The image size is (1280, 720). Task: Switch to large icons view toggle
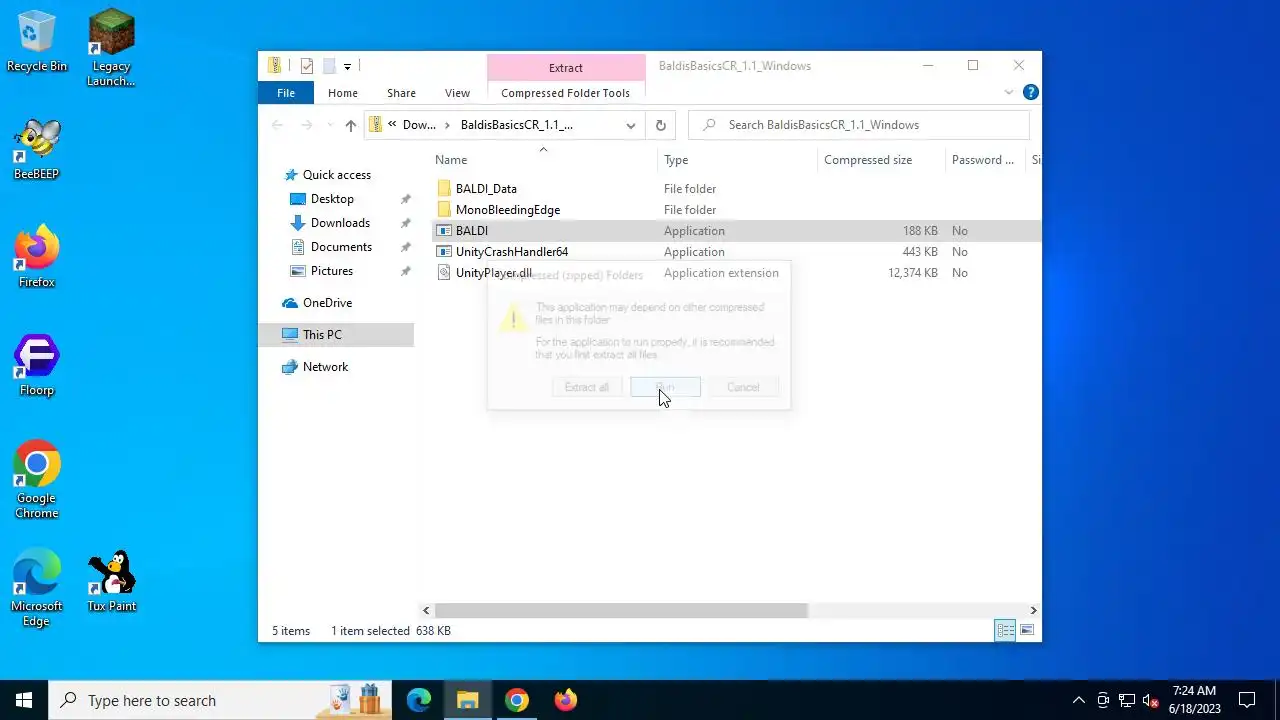[1027, 630]
